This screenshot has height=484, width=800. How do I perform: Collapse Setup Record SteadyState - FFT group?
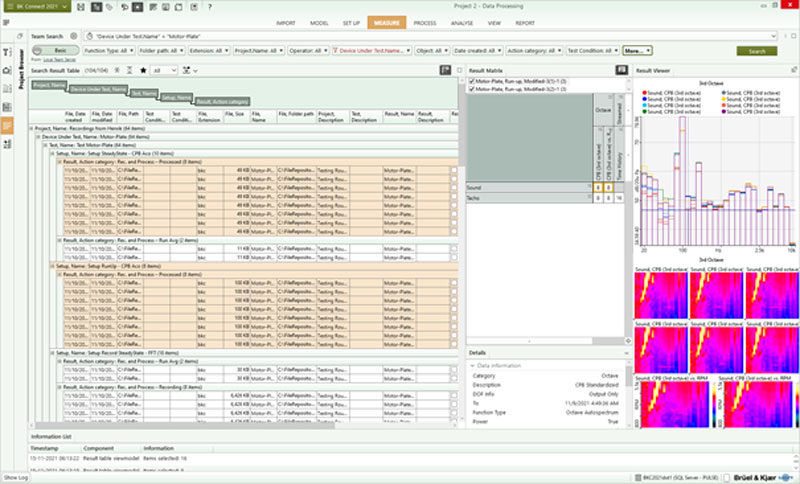click(x=53, y=352)
